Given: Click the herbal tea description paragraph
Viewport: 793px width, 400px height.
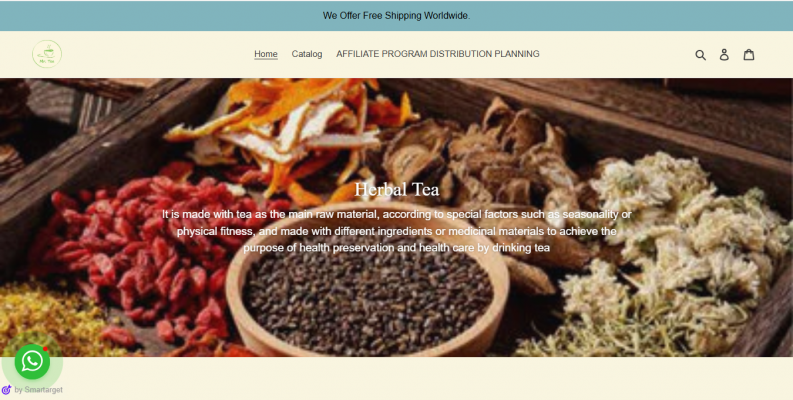Looking at the screenshot, I should pos(396,231).
